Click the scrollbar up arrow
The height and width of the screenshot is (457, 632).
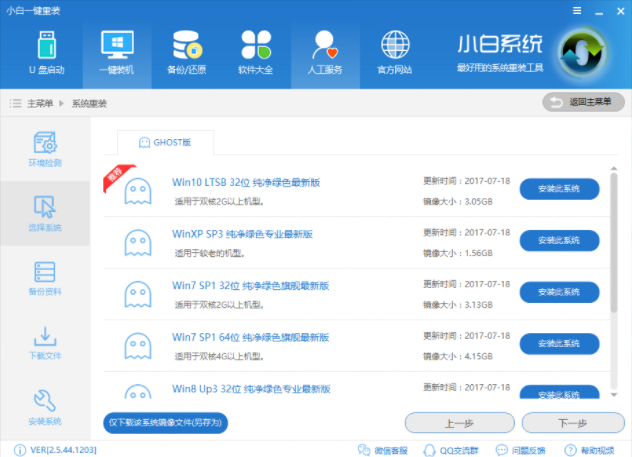[x=614, y=168]
